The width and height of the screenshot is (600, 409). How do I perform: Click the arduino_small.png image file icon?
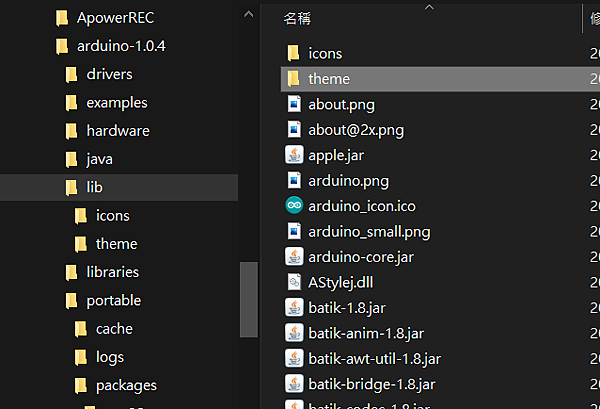(294, 231)
